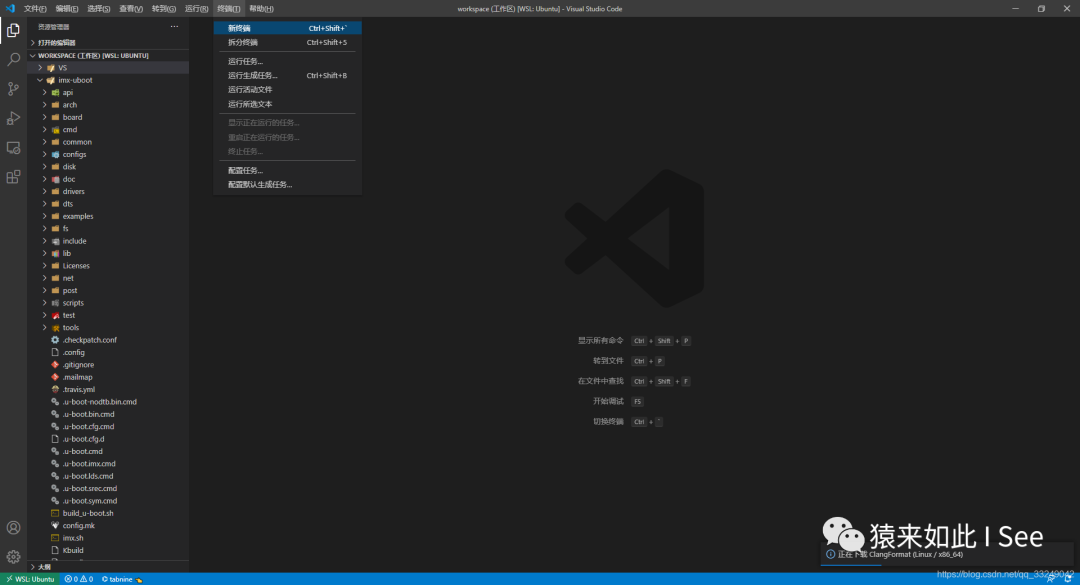
Task: Choose Split Terminal Ctrl+Shift+5 entry
Action: (287, 42)
